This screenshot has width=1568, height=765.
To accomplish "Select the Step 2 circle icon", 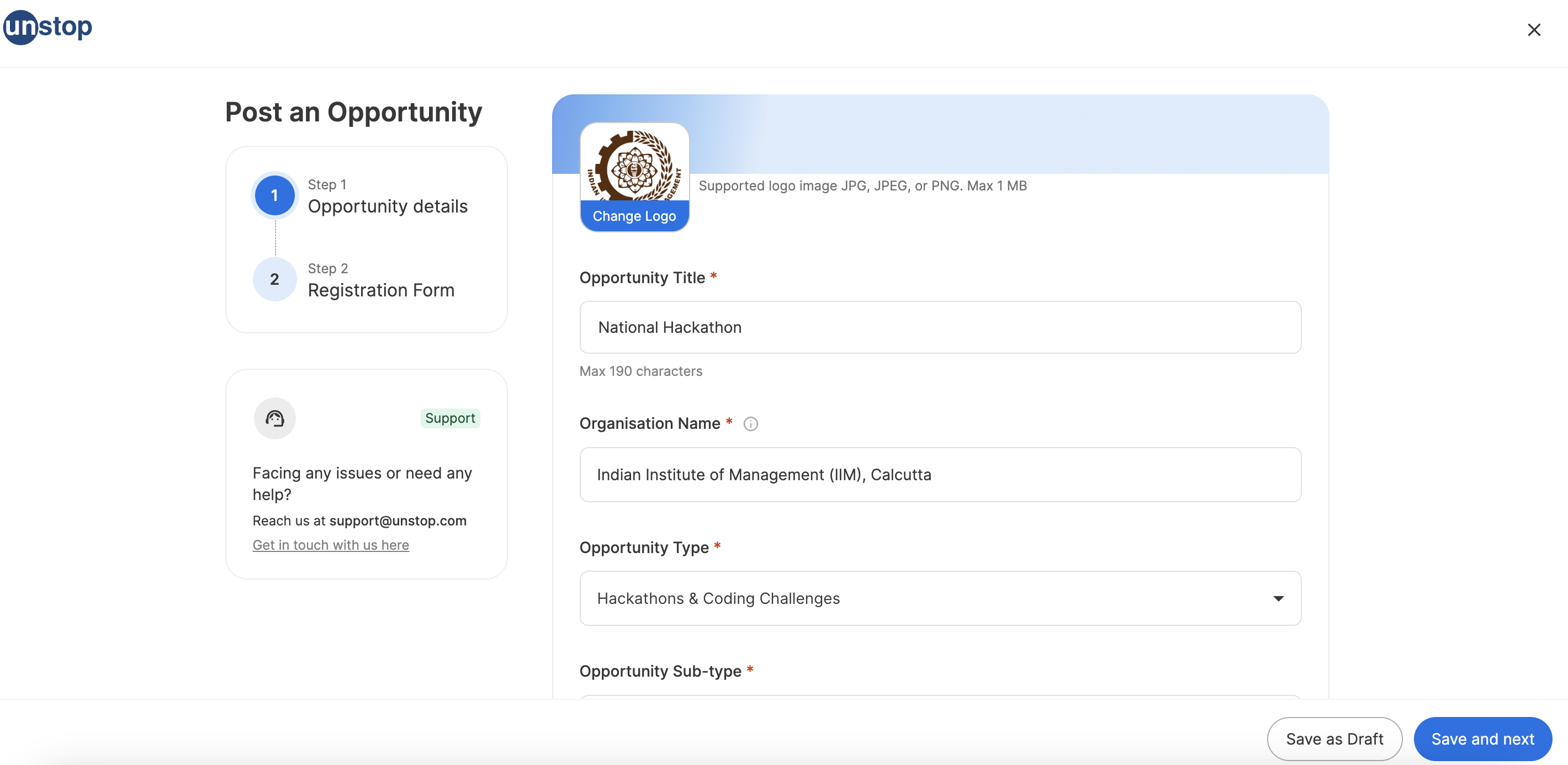I will coord(274,279).
